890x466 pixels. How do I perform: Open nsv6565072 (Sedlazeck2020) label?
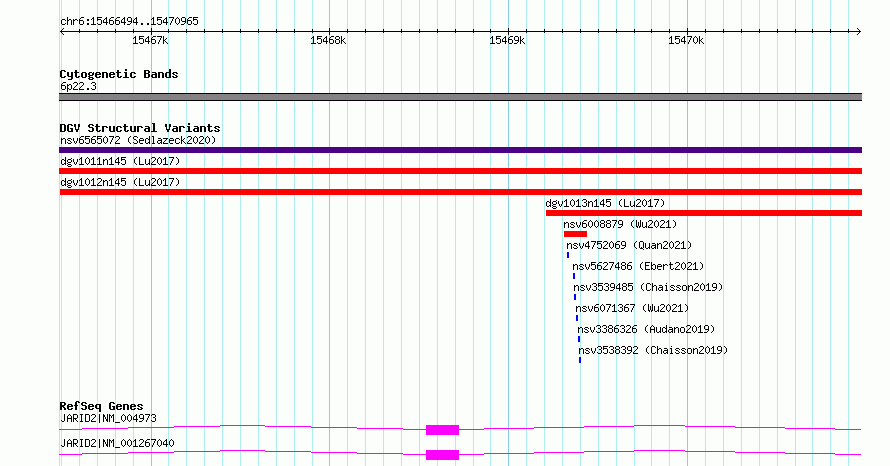point(138,140)
